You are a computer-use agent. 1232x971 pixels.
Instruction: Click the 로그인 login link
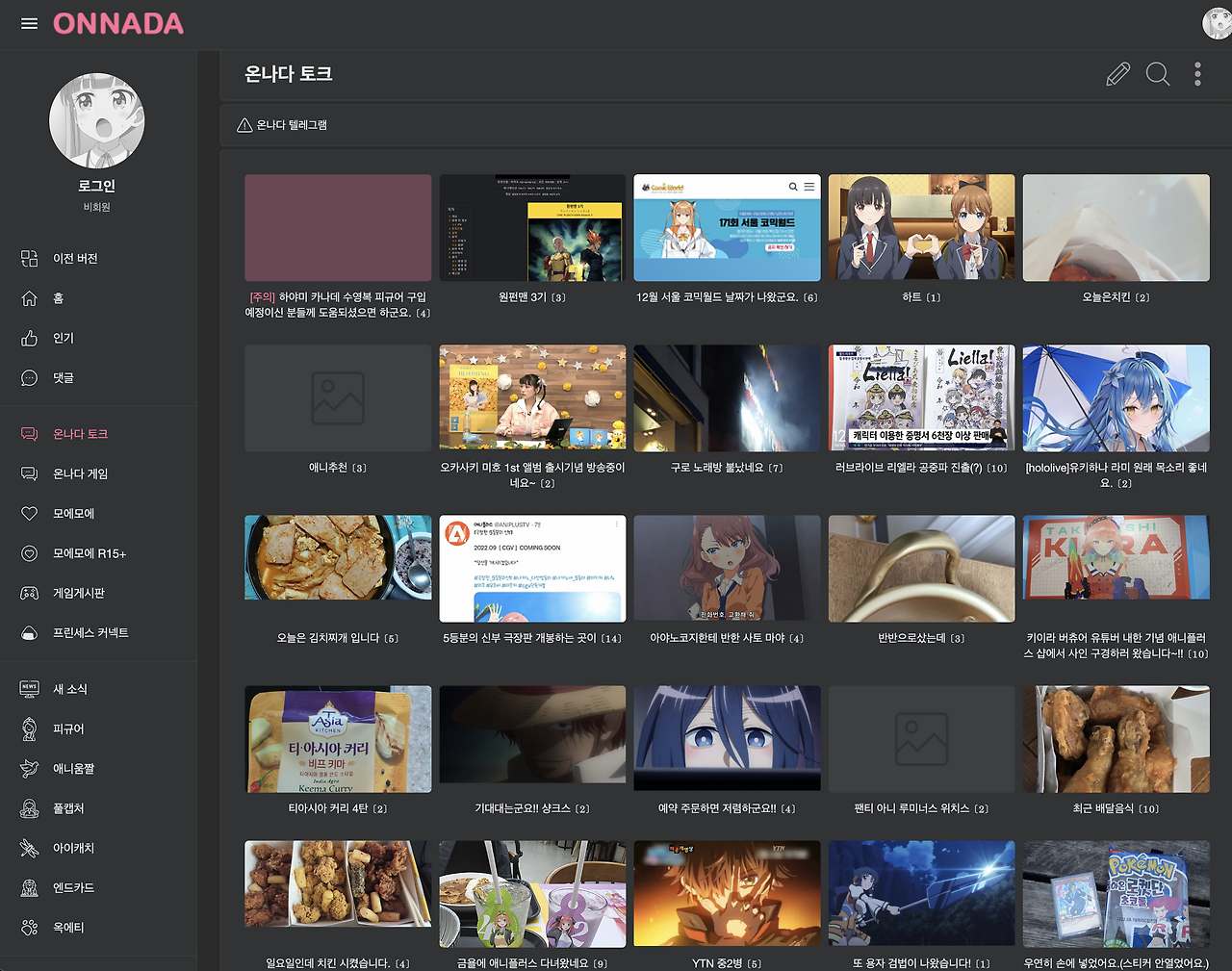point(96,186)
